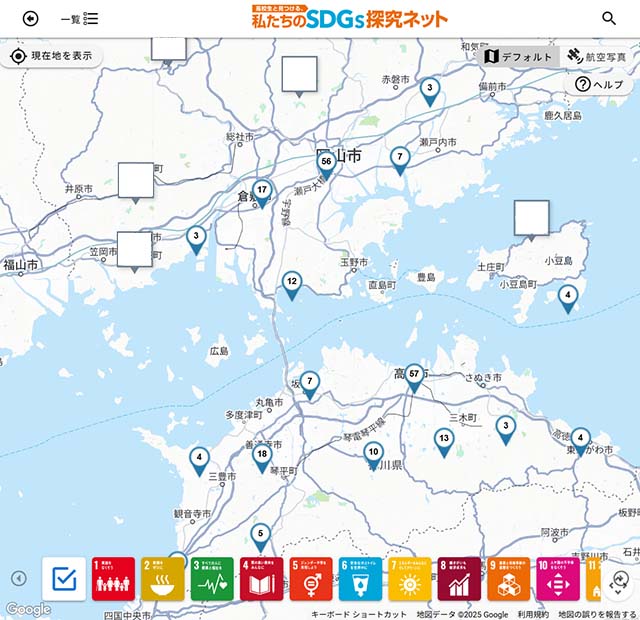Click the 観音寺市 map label
Screen dimensions: 640x620
pyautogui.click(x=192, y=513)
